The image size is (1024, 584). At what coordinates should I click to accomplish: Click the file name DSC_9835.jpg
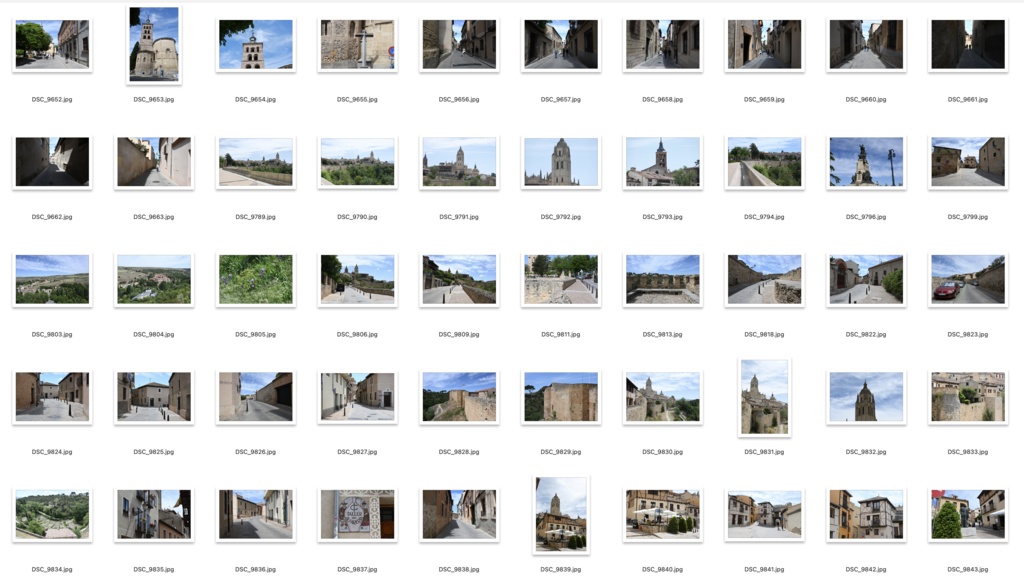click(x=153, y=569)
